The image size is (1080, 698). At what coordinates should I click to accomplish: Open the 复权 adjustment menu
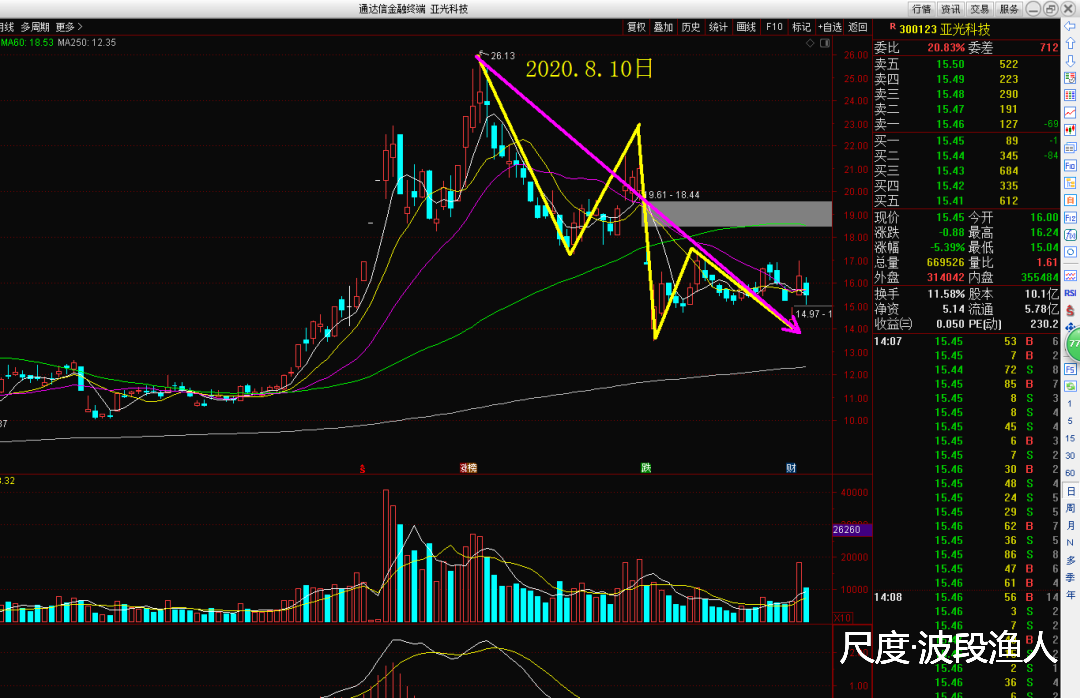click(x=636, y=27)
